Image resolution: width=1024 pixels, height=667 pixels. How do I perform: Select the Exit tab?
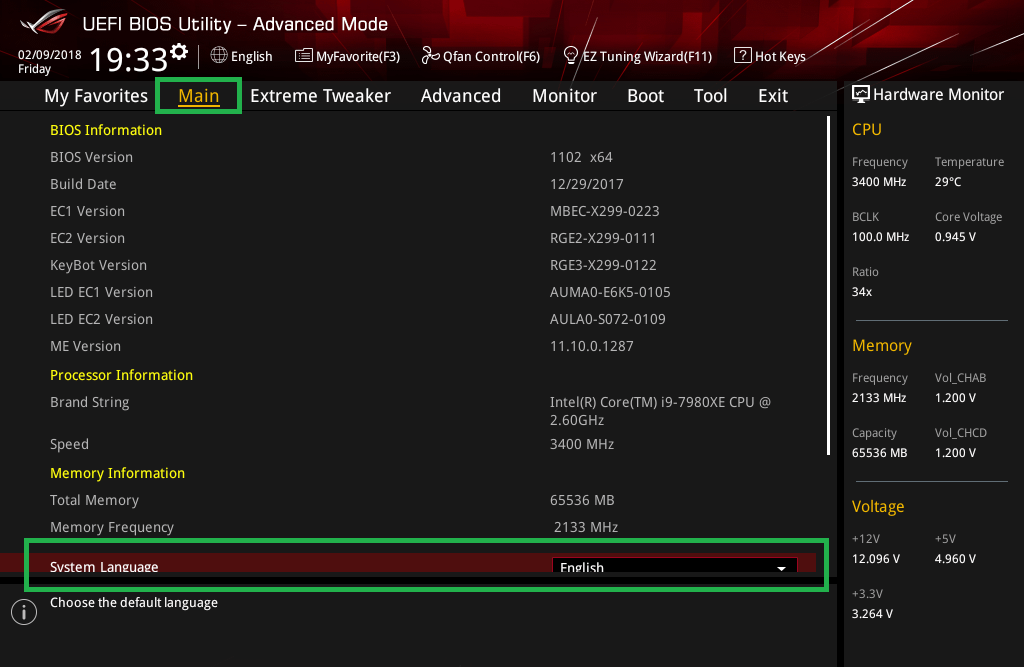pyautogui.click(x=773, y=96)
